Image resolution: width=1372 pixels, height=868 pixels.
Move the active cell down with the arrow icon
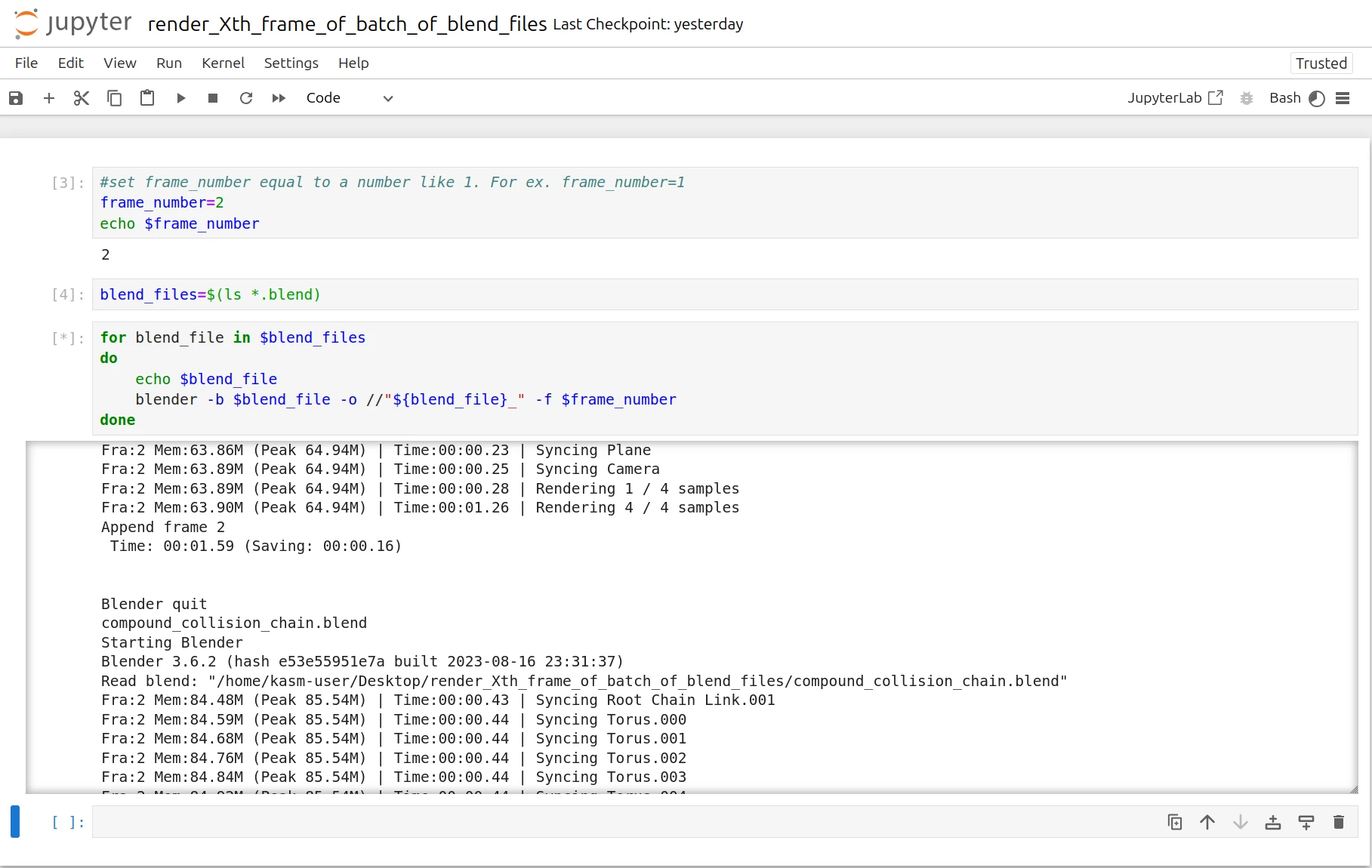point(1241,822)
